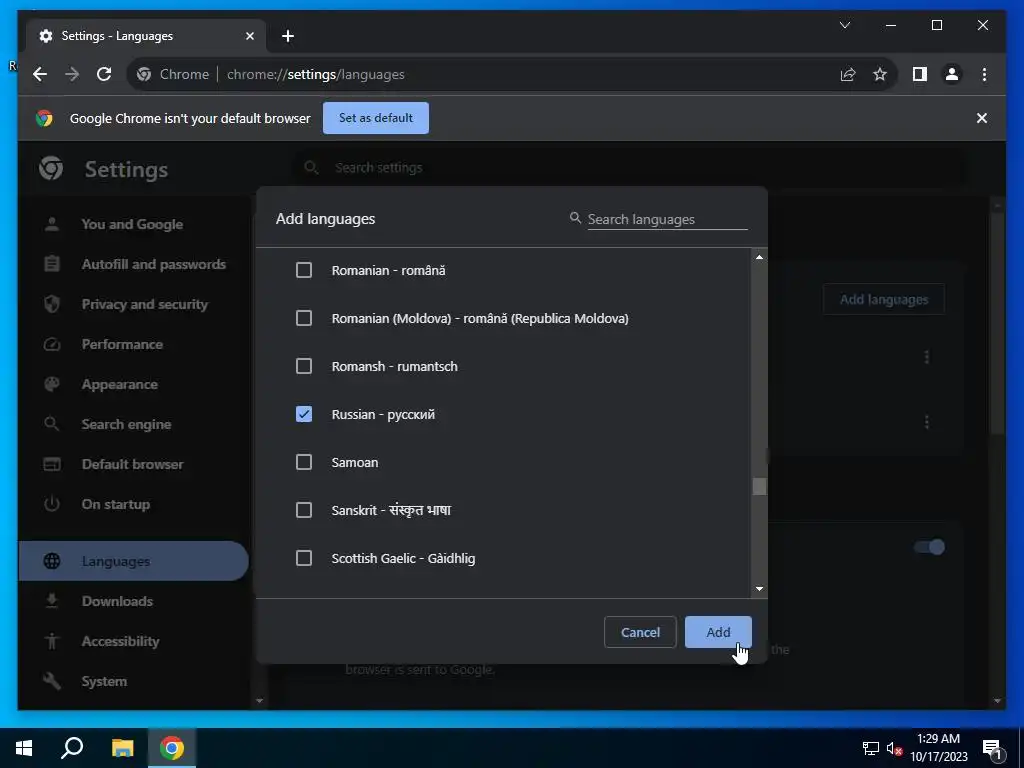
Task: Check the Sanskrit language checkbox
Action: (x=304, y=510)
